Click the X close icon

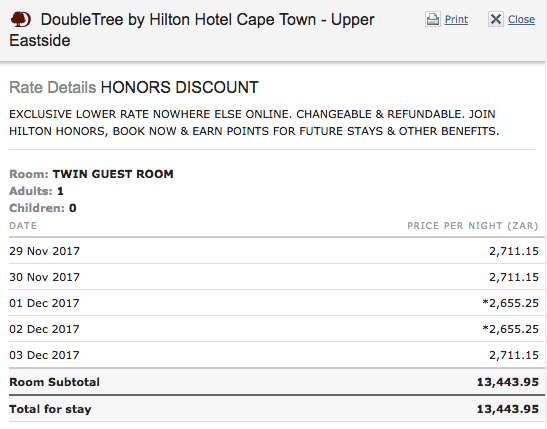(x=496, y=19)
